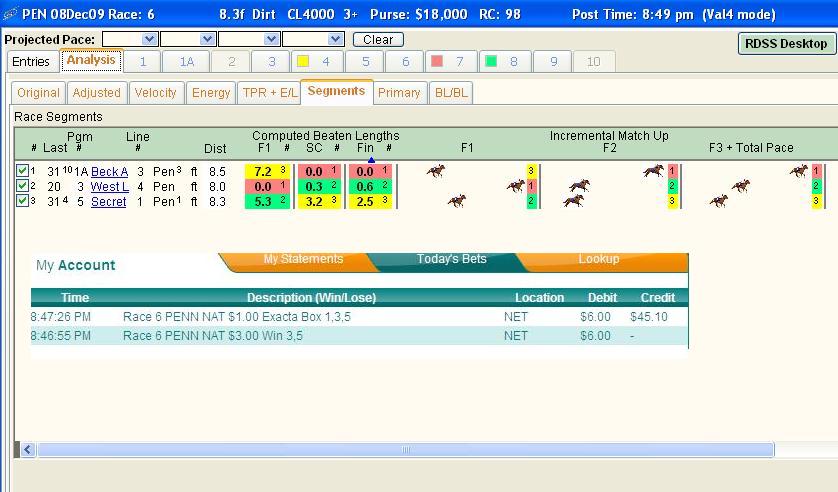Click the Secret horse icon in F1 column
Screen dimensions: 838x492
coord(457,201)
